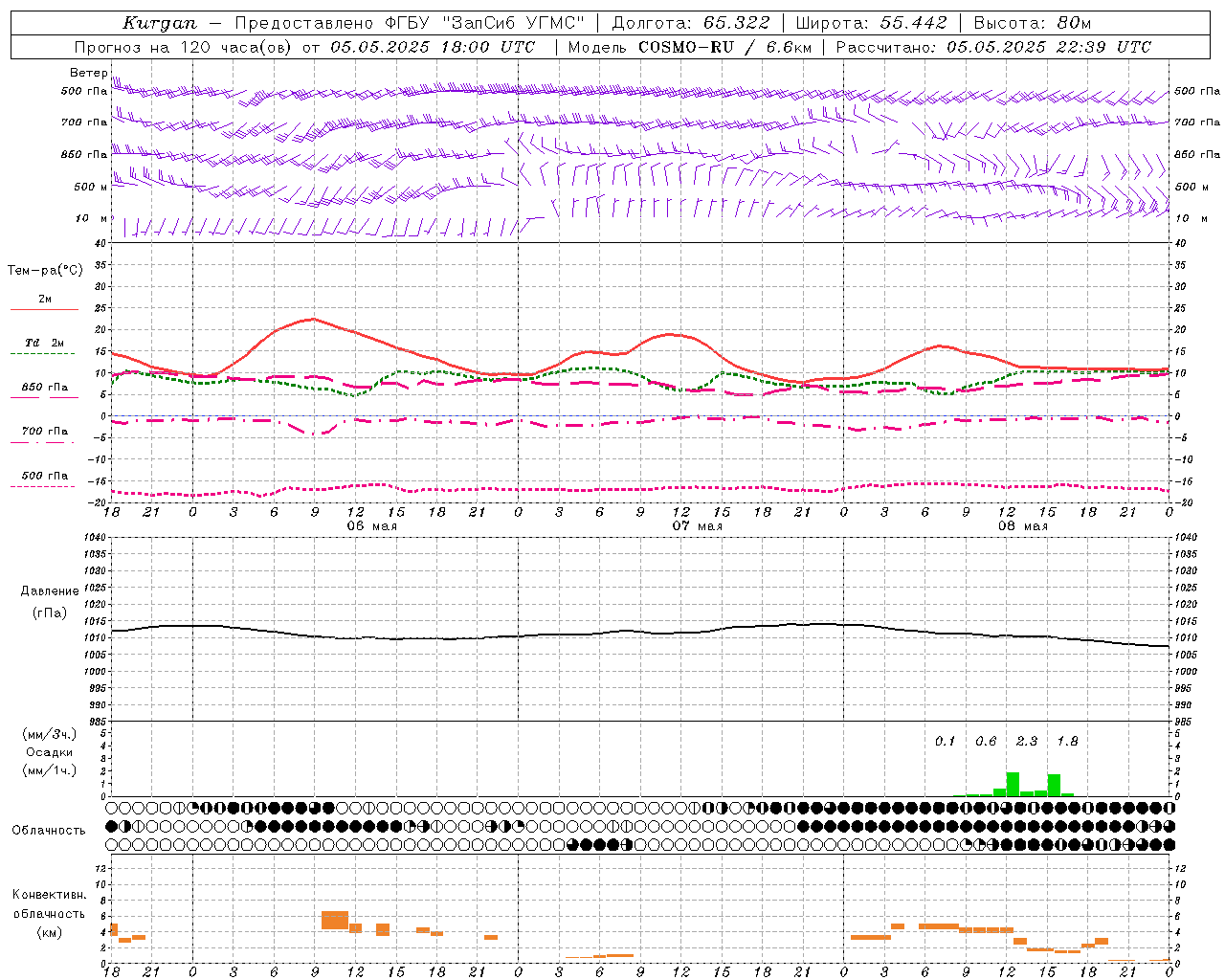Click the '08 мая' date label
Image resolution: width=1225 pixels, height=980 pixels.
(x=1023, y=526)
